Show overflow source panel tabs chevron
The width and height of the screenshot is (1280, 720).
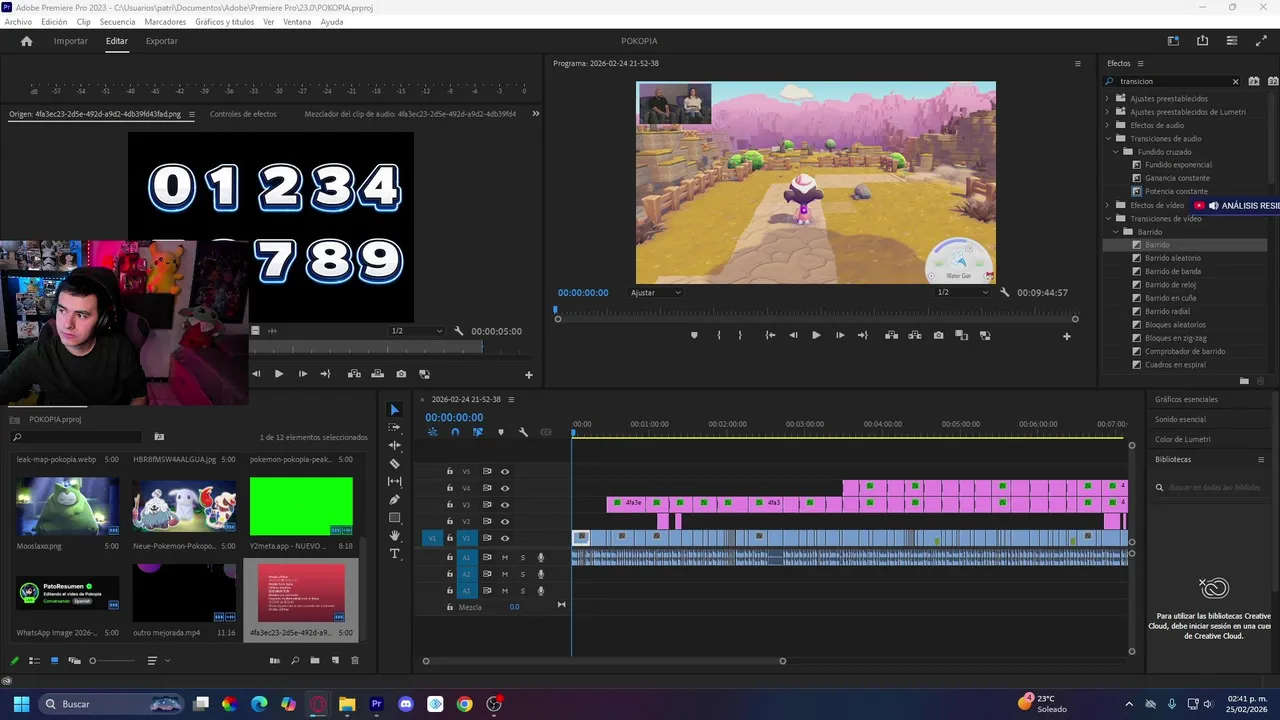535,114
